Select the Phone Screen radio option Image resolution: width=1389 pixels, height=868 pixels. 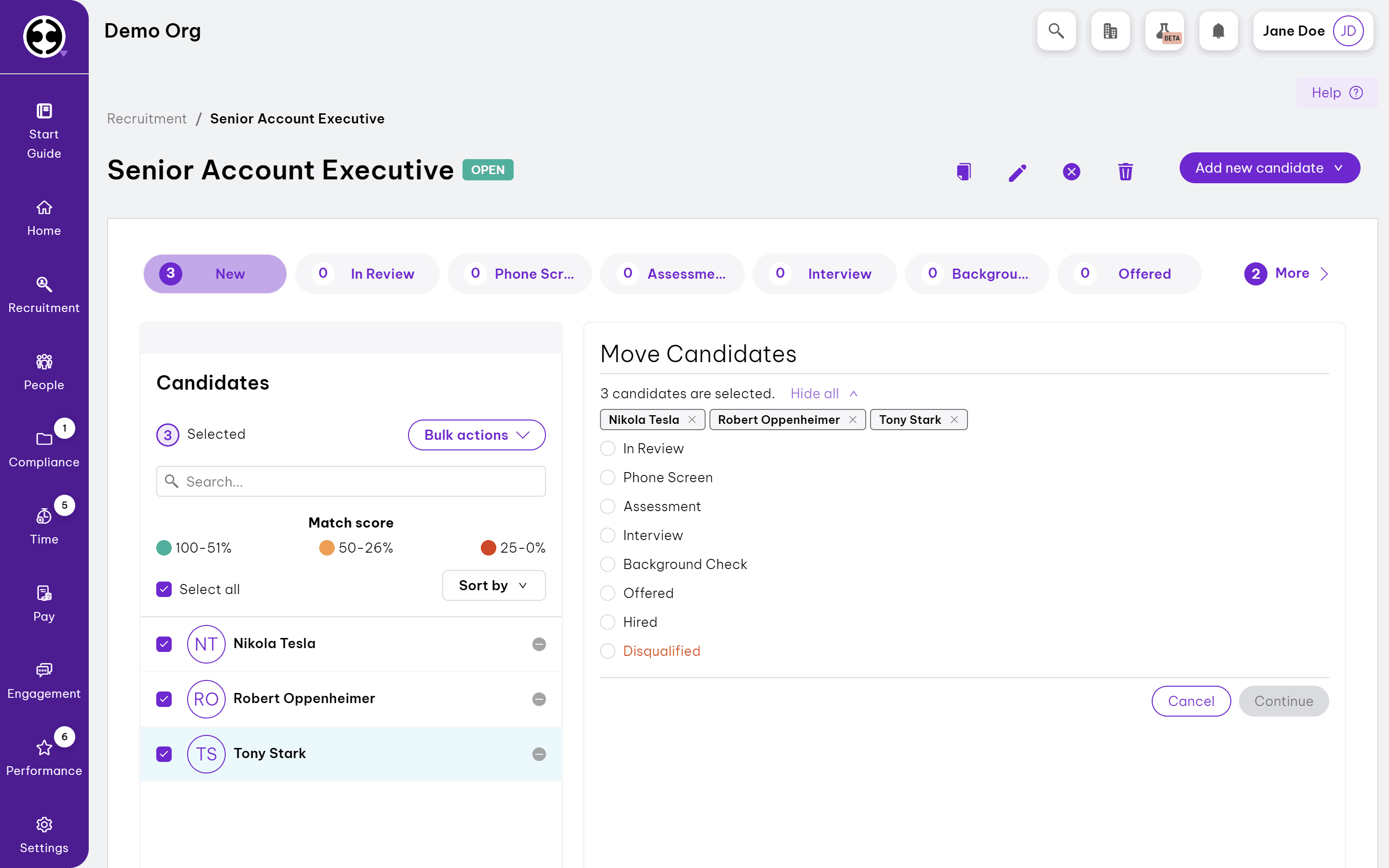click(607, 477)
